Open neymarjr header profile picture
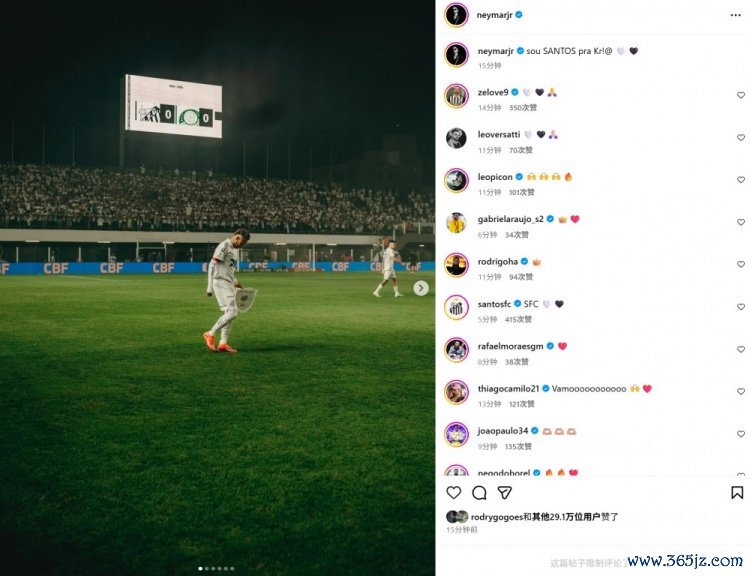Viewport: 750px width, 576px height. [456, 15]
